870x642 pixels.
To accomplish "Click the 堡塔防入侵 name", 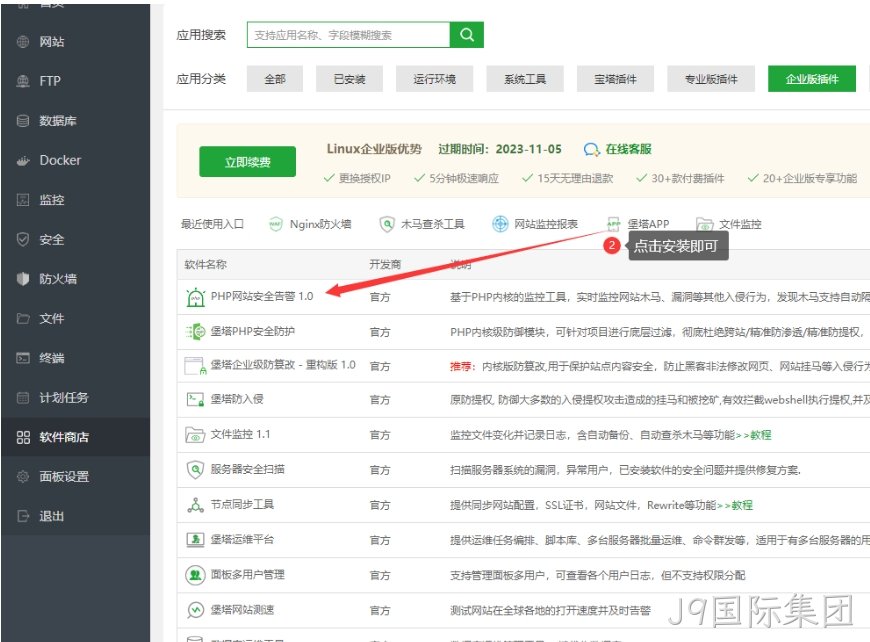I will pyautogui.click(x=237, y=399).
